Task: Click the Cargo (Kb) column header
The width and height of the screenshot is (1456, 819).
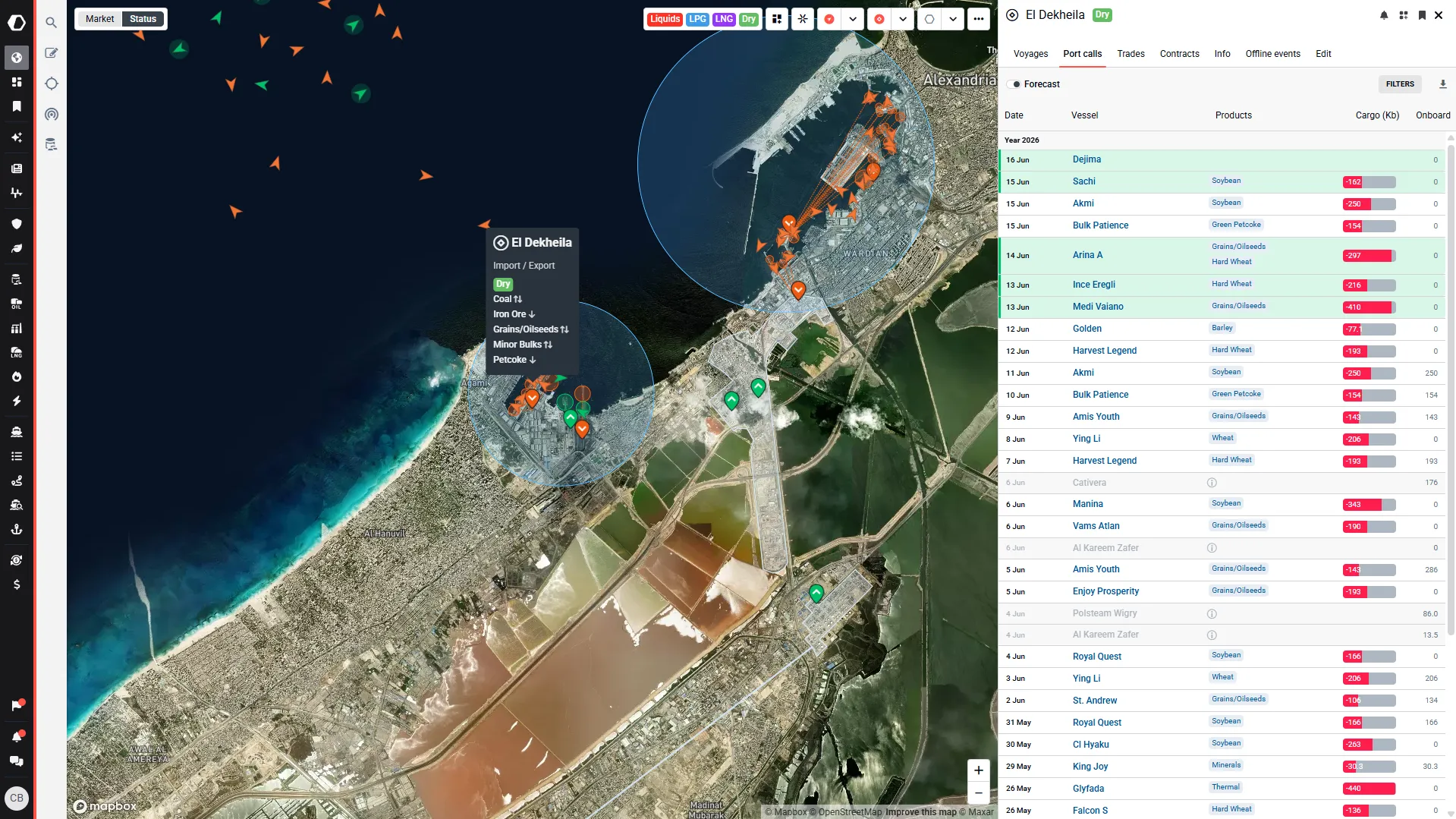Action: [1377, 115]
